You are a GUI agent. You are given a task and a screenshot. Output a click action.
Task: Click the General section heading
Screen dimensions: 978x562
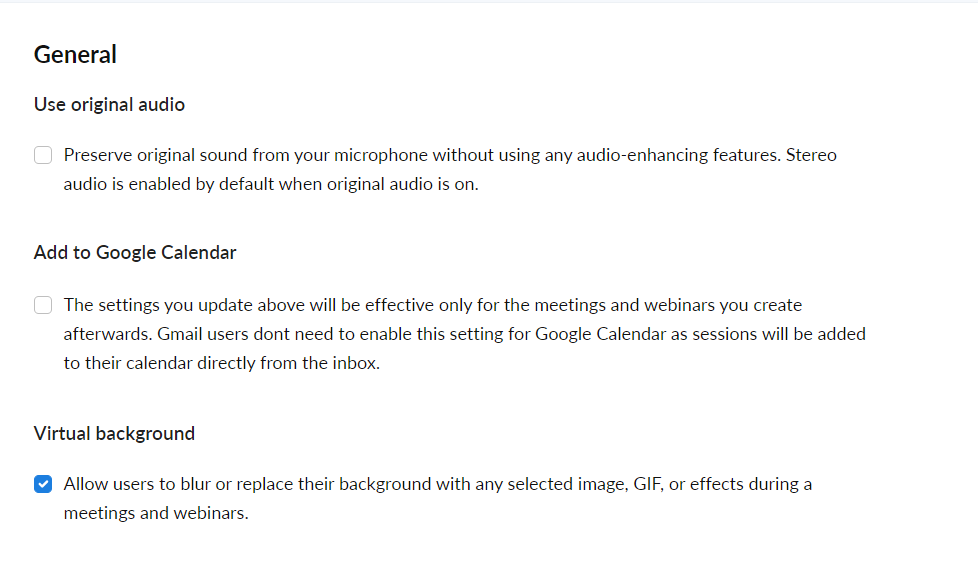(x=75, y=55)
